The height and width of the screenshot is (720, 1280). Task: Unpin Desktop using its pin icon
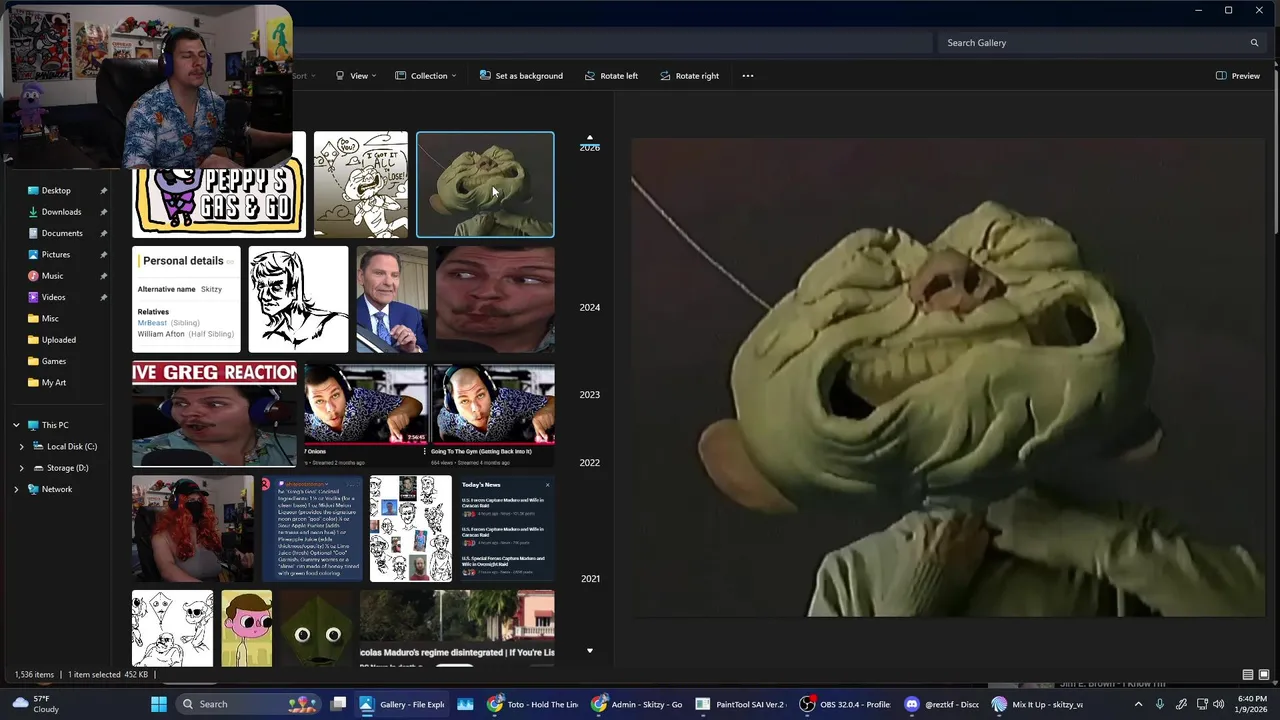104,191
